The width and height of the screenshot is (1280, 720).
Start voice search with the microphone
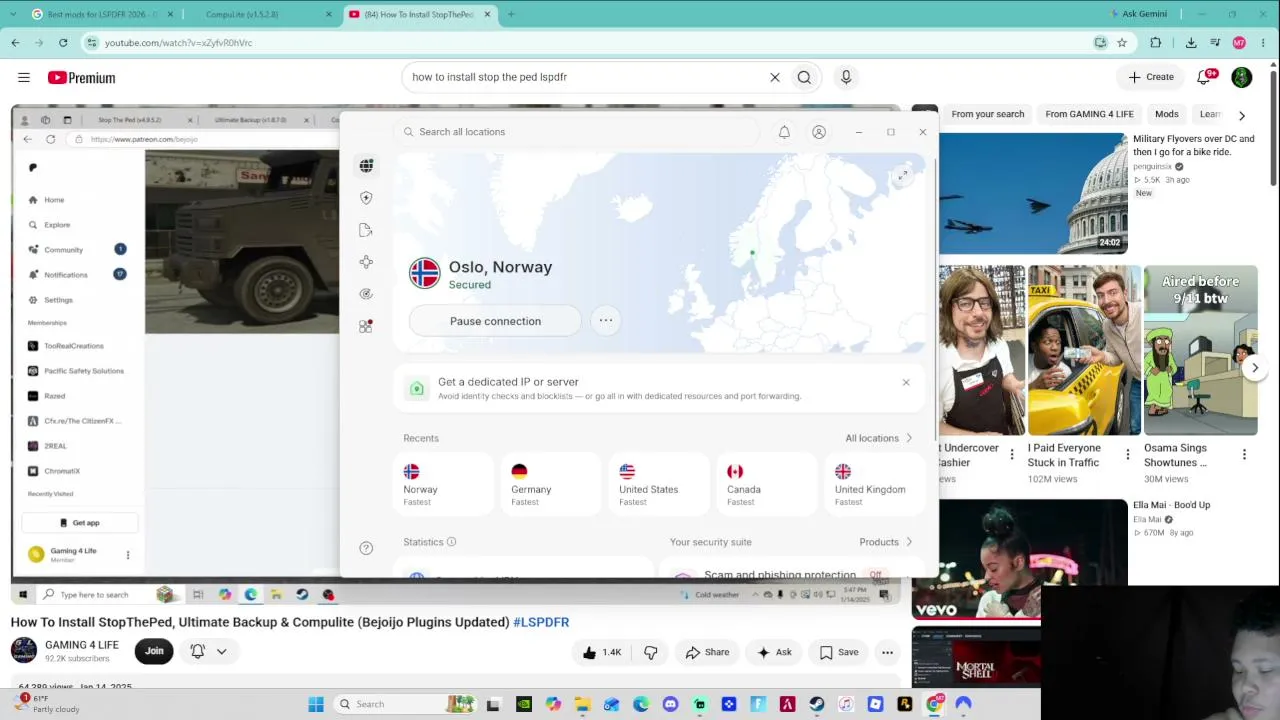pyautogui.click(x=846, y=77)
